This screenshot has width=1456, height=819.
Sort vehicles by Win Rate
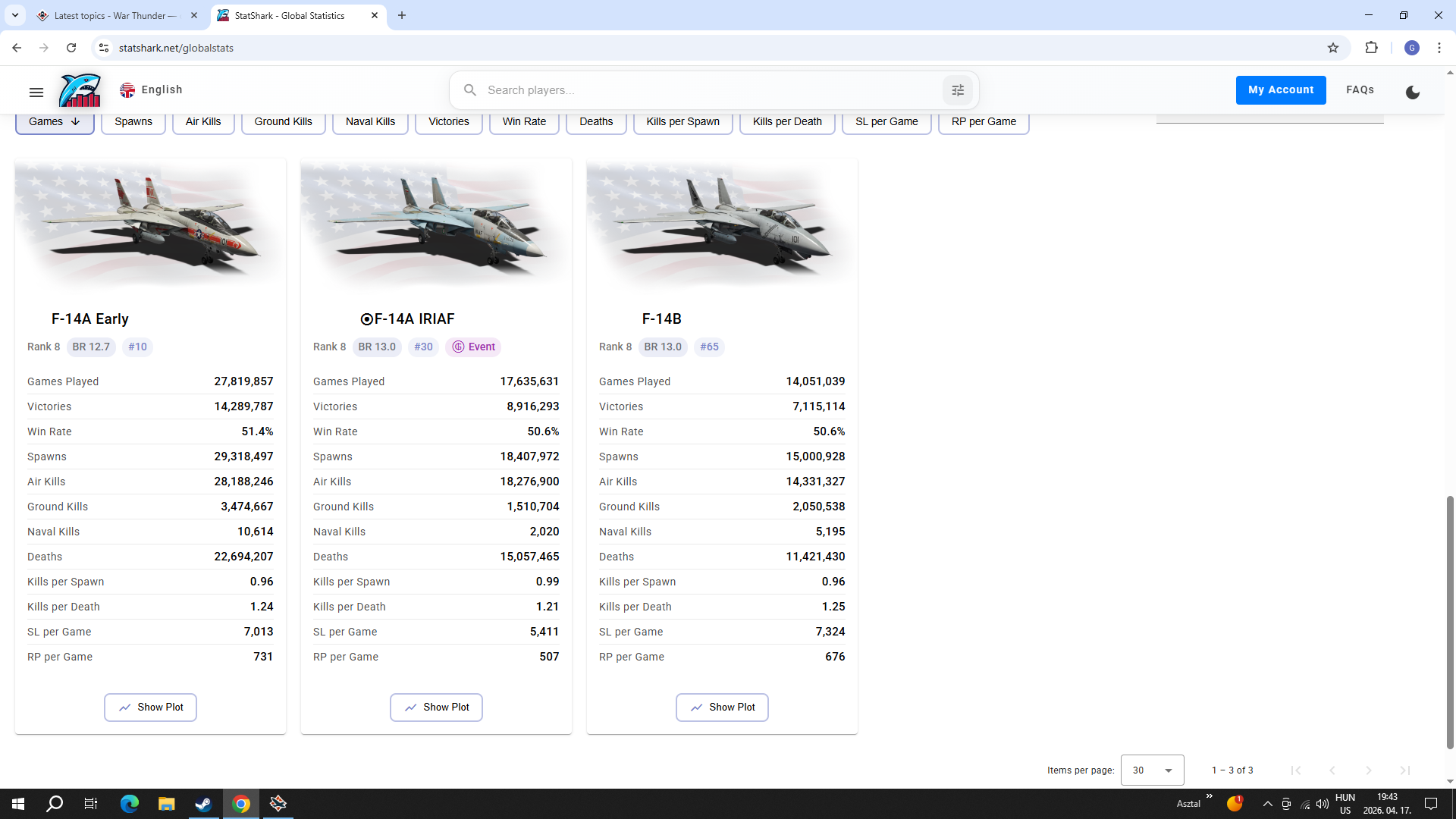click(524, 121)
